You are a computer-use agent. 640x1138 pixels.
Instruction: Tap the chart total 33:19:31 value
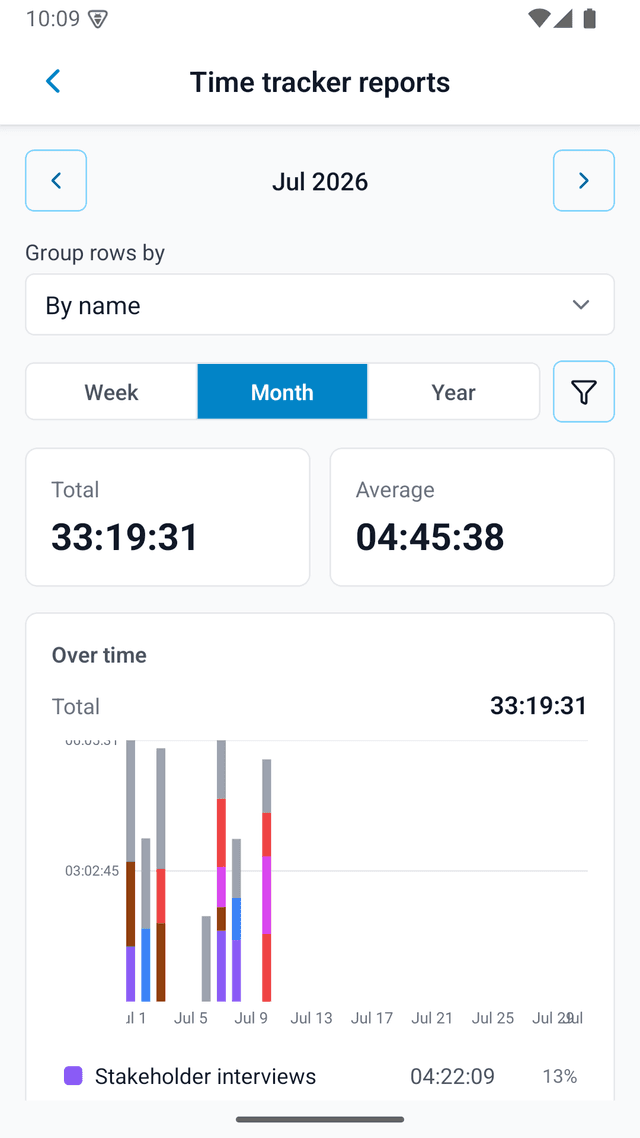(x=538, y=705)
